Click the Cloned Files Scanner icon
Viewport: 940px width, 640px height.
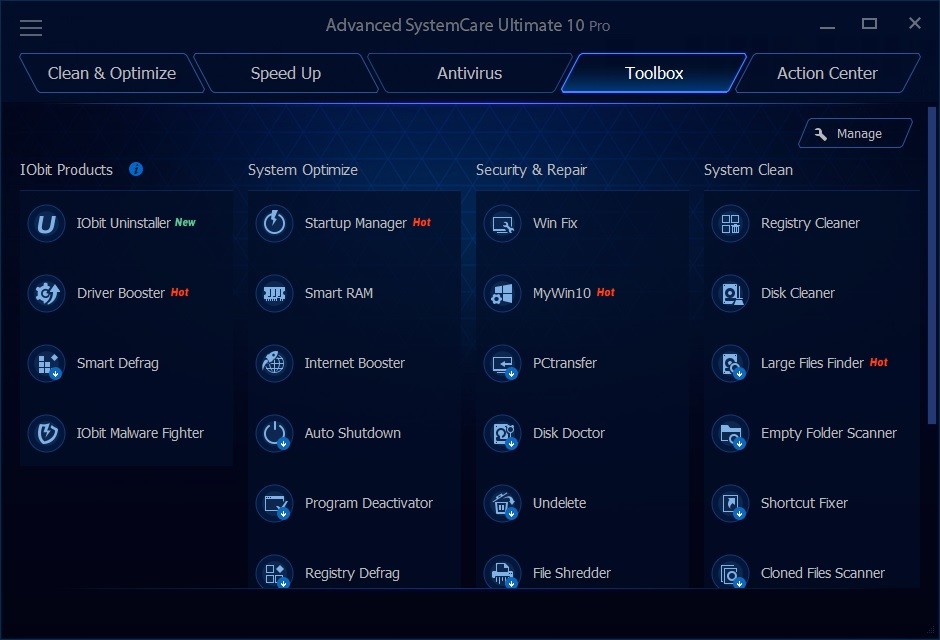pos(730,572)
